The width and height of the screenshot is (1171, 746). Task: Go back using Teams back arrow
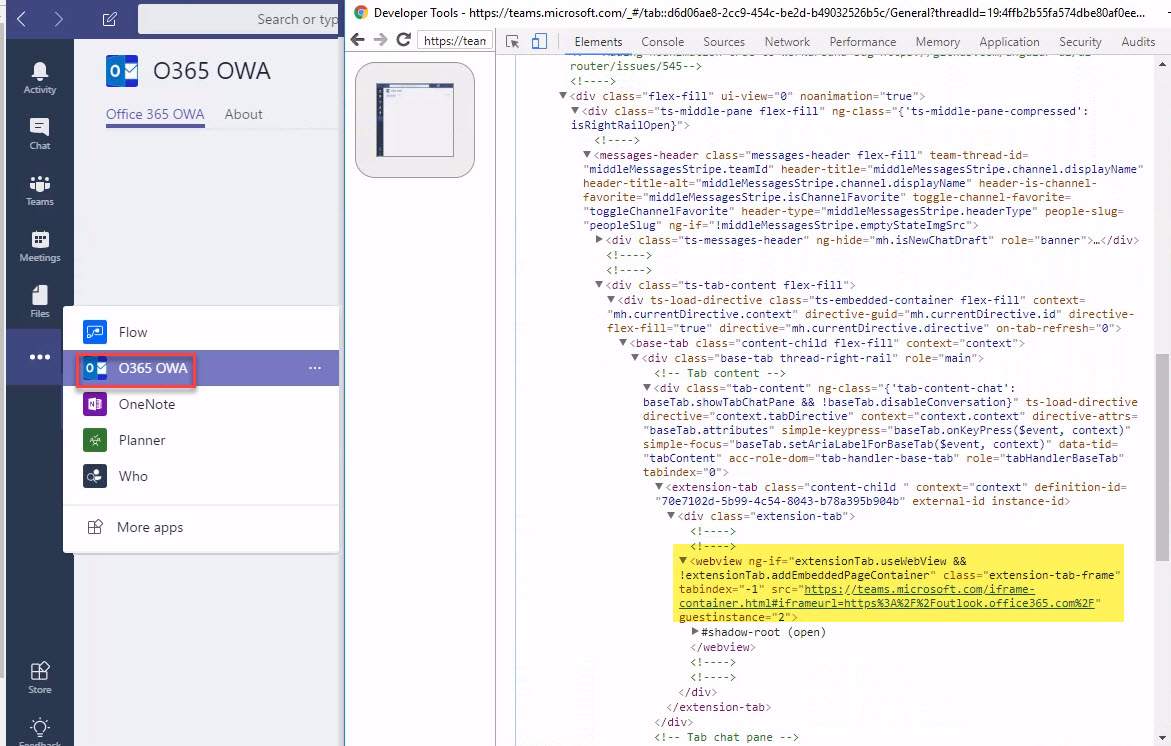tap(22, 19)
